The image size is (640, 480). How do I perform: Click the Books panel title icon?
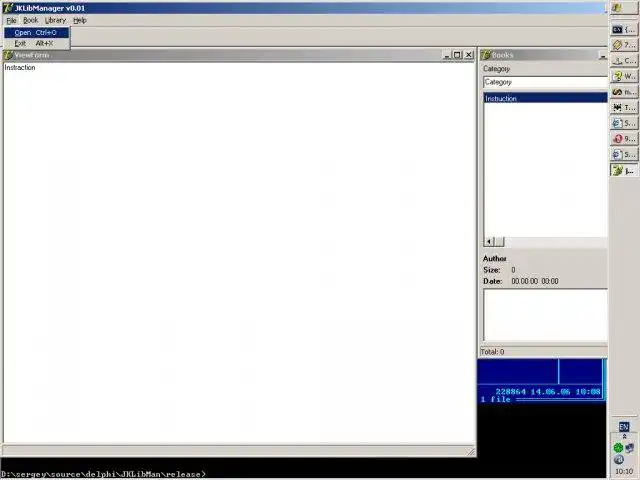coord(486,55)
